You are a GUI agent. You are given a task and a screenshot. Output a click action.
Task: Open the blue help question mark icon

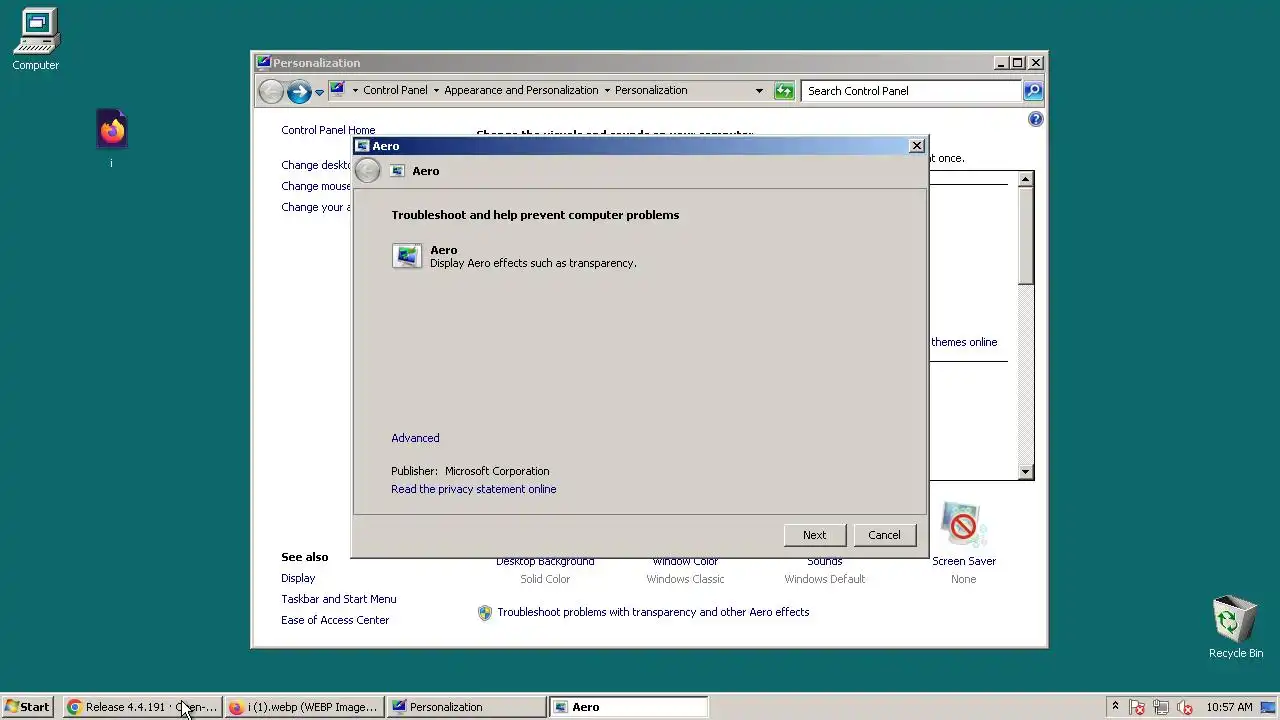click(x=1035, y=119)
